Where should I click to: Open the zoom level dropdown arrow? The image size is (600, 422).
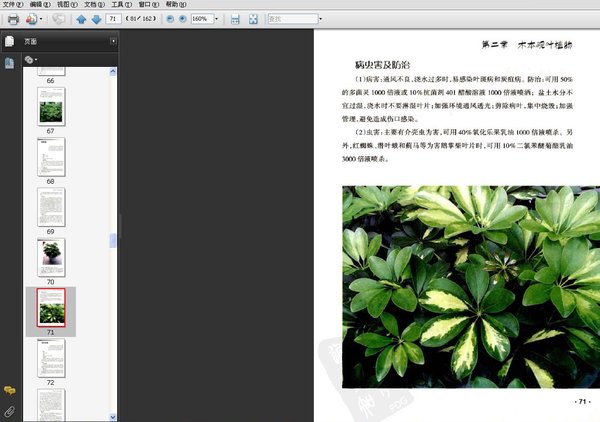pos(217,19)
